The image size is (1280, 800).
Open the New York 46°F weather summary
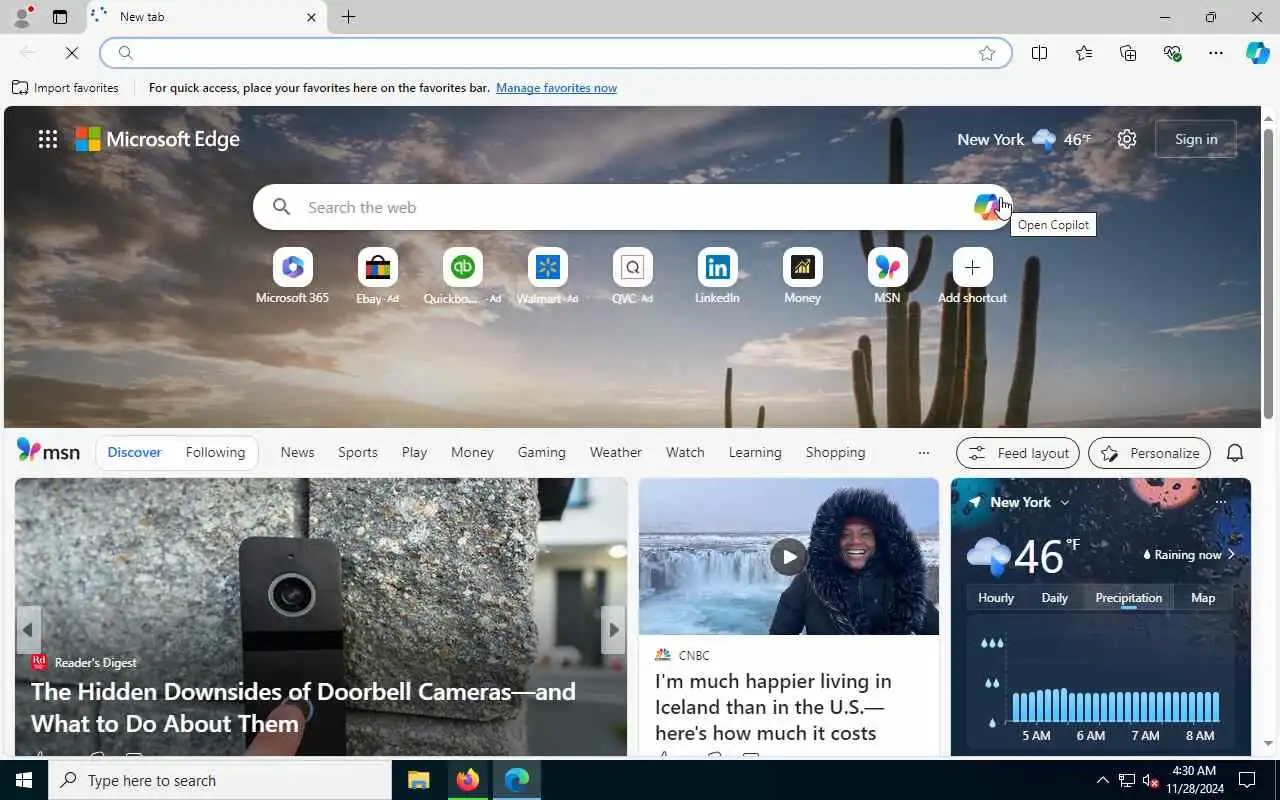[x=1024, y=139]
